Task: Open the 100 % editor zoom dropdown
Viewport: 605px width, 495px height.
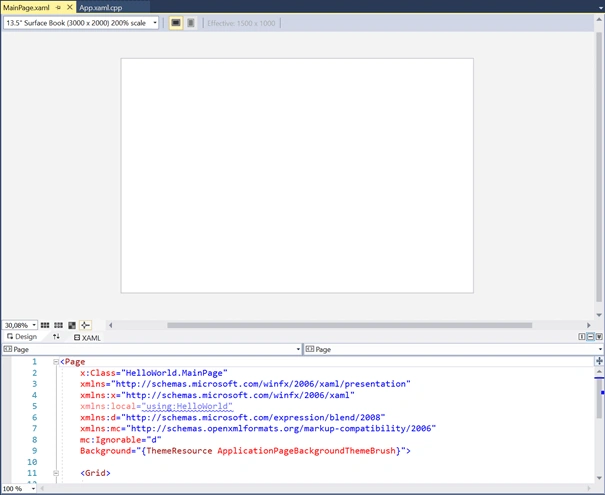Action: pos(19,488)
